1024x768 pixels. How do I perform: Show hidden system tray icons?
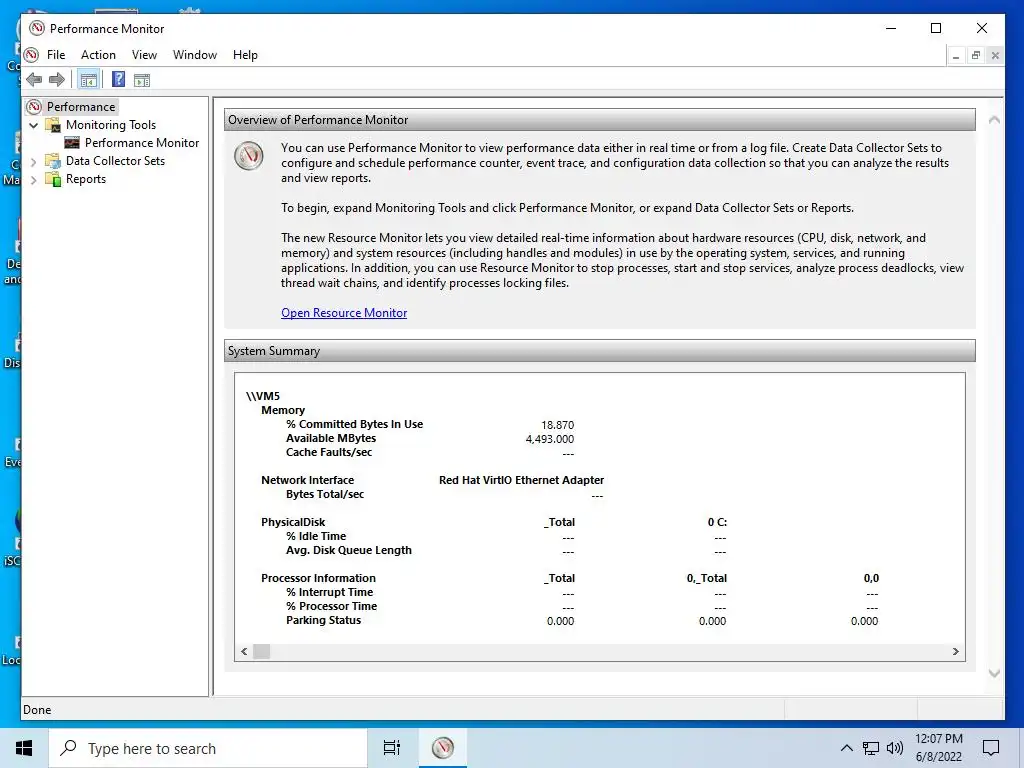(846, 748)
